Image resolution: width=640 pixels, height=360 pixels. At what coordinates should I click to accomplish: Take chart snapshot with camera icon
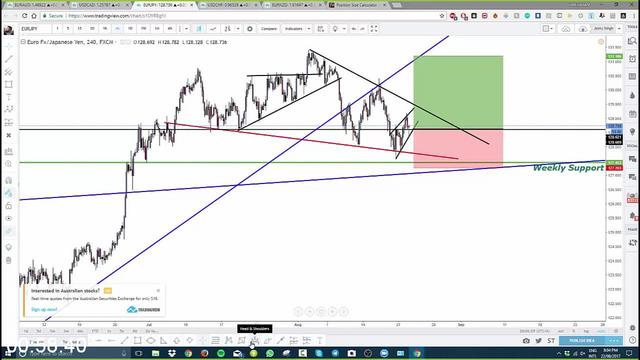pyautogui.click(x=527, y=340)
